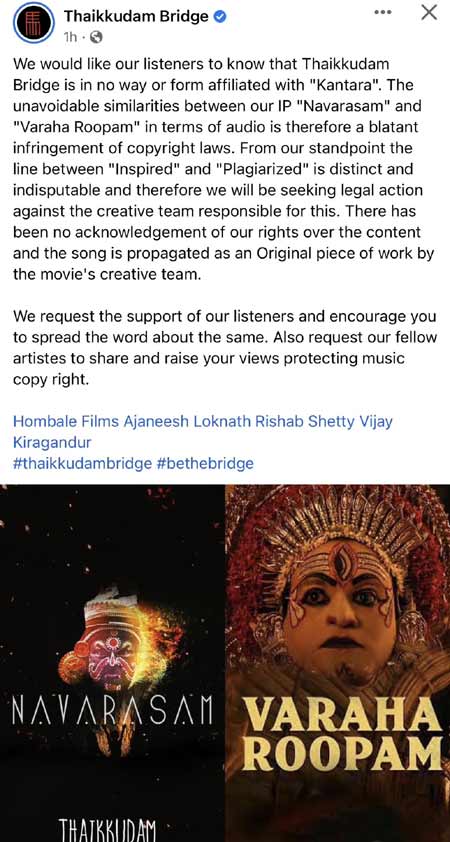Click the #bethebridge hashtag
Screen dimensions: 450x842
[205, 463]
